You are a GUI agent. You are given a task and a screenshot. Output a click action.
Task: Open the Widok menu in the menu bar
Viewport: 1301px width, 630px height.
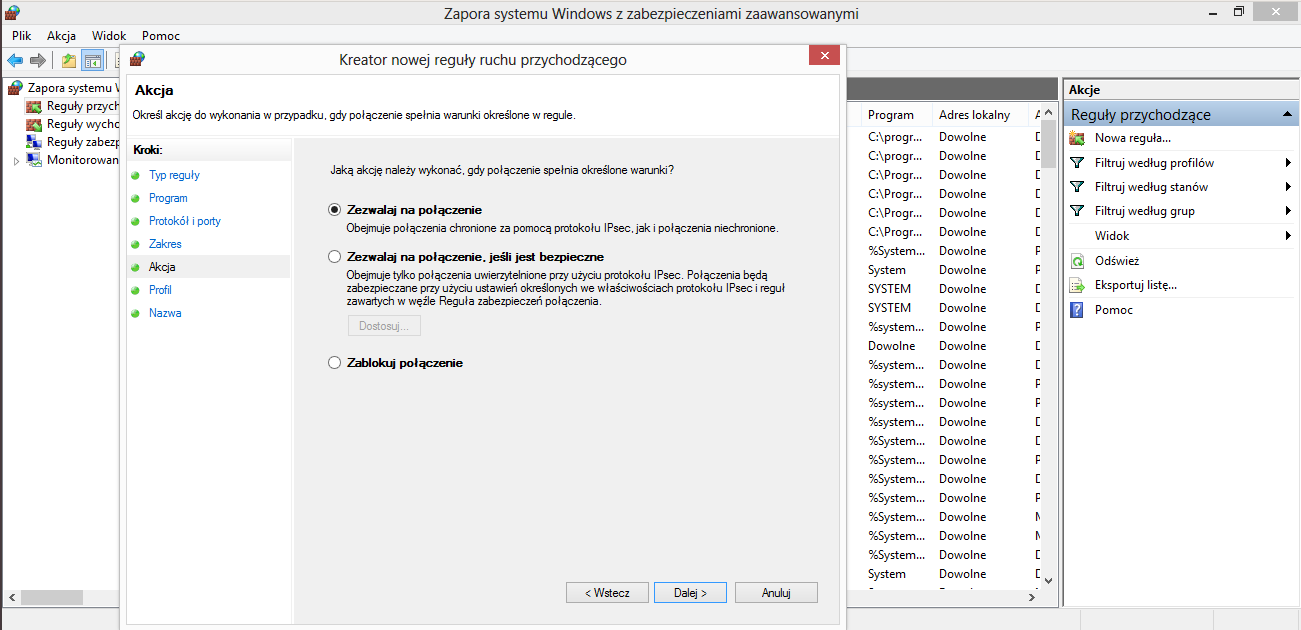(109, 36)
